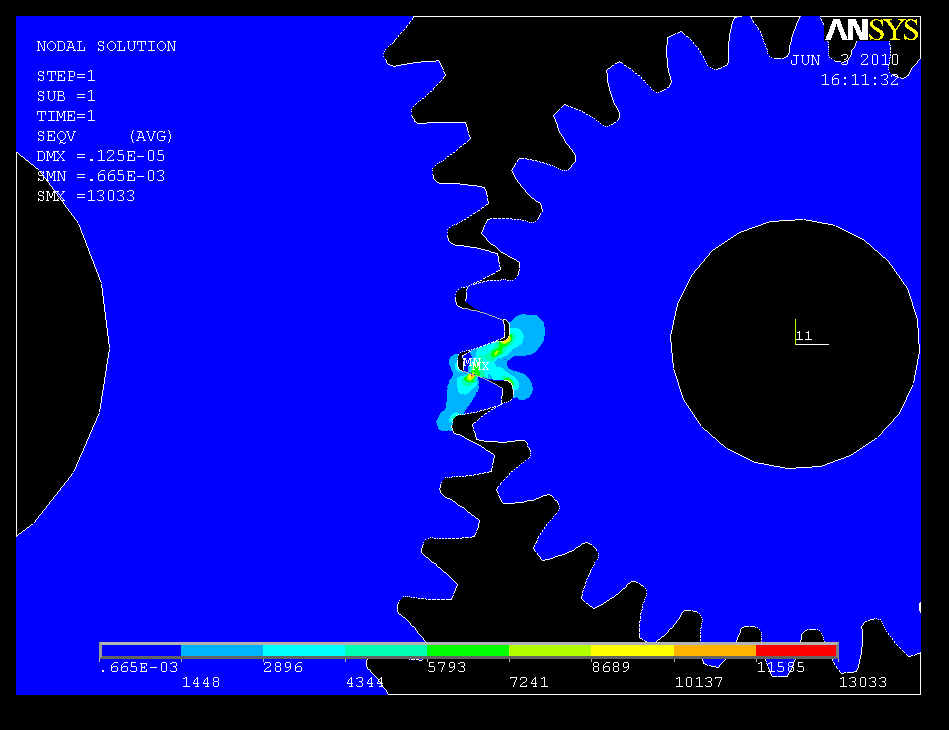Click the JUN 3 2010 date text
The height and width of the screenshot is (730, 949).
844,60
